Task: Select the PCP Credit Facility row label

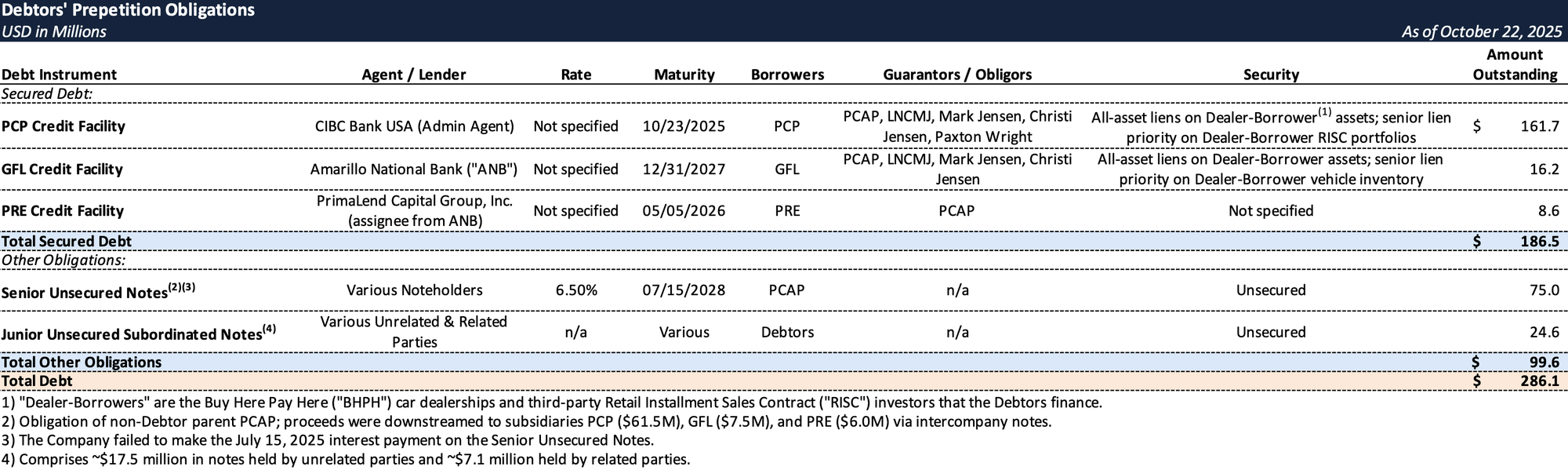Action: (x=64, y=126)
